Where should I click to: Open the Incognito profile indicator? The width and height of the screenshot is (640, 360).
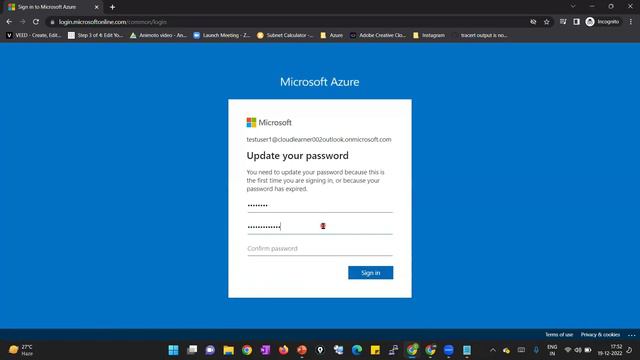pos(602,22)
